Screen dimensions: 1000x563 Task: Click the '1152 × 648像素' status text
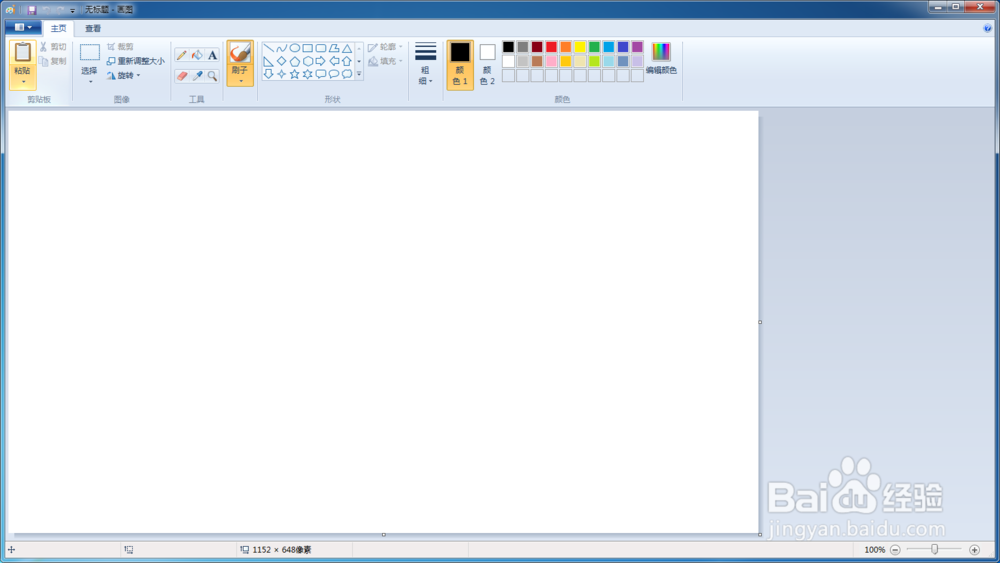pyautogui.click(x=282, y=550)
